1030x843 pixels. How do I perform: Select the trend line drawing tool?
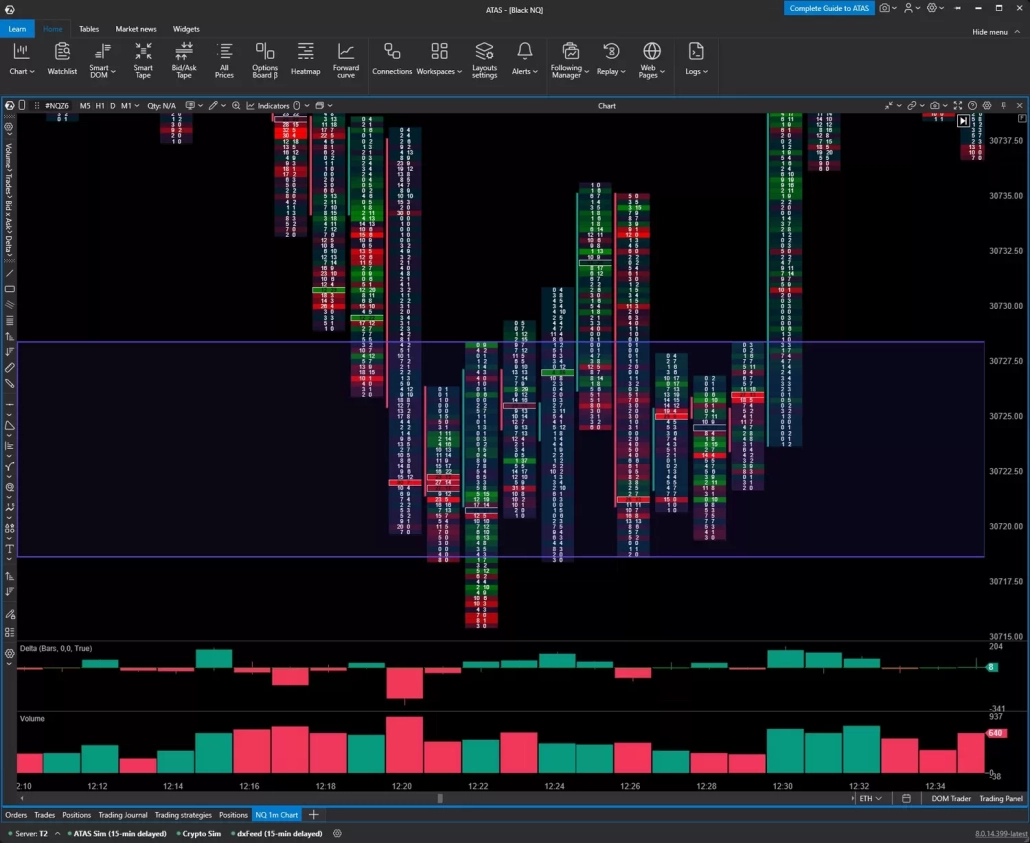point(9,273)
